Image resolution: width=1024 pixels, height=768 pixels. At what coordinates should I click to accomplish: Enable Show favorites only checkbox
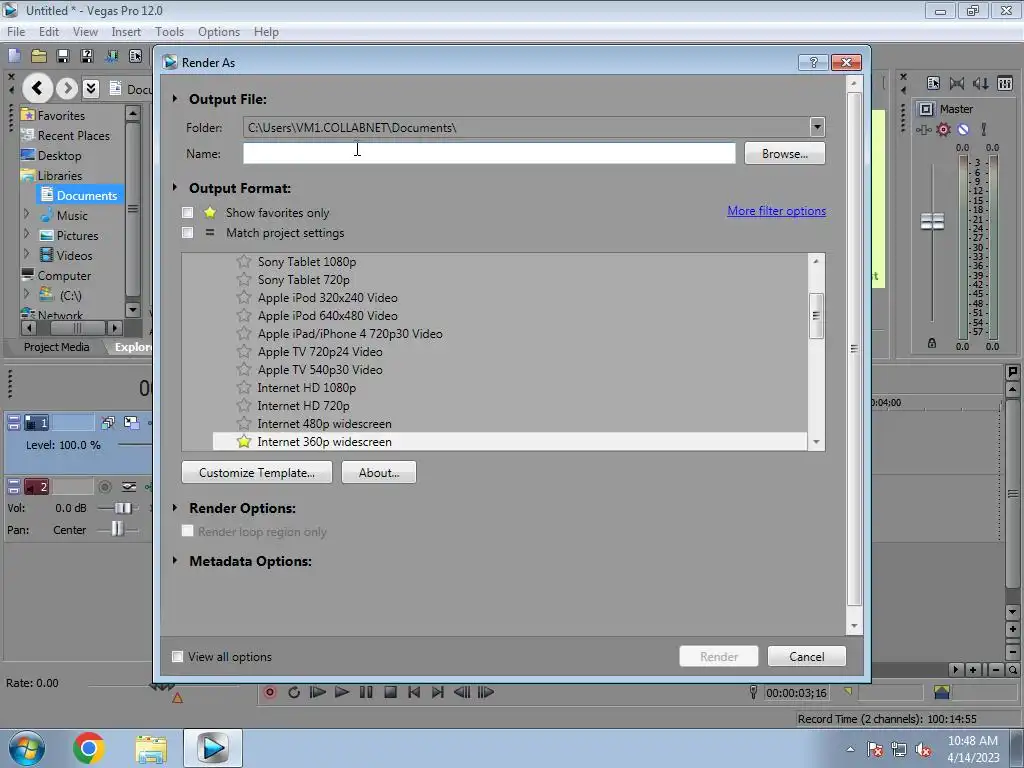(x=187, y=212)
